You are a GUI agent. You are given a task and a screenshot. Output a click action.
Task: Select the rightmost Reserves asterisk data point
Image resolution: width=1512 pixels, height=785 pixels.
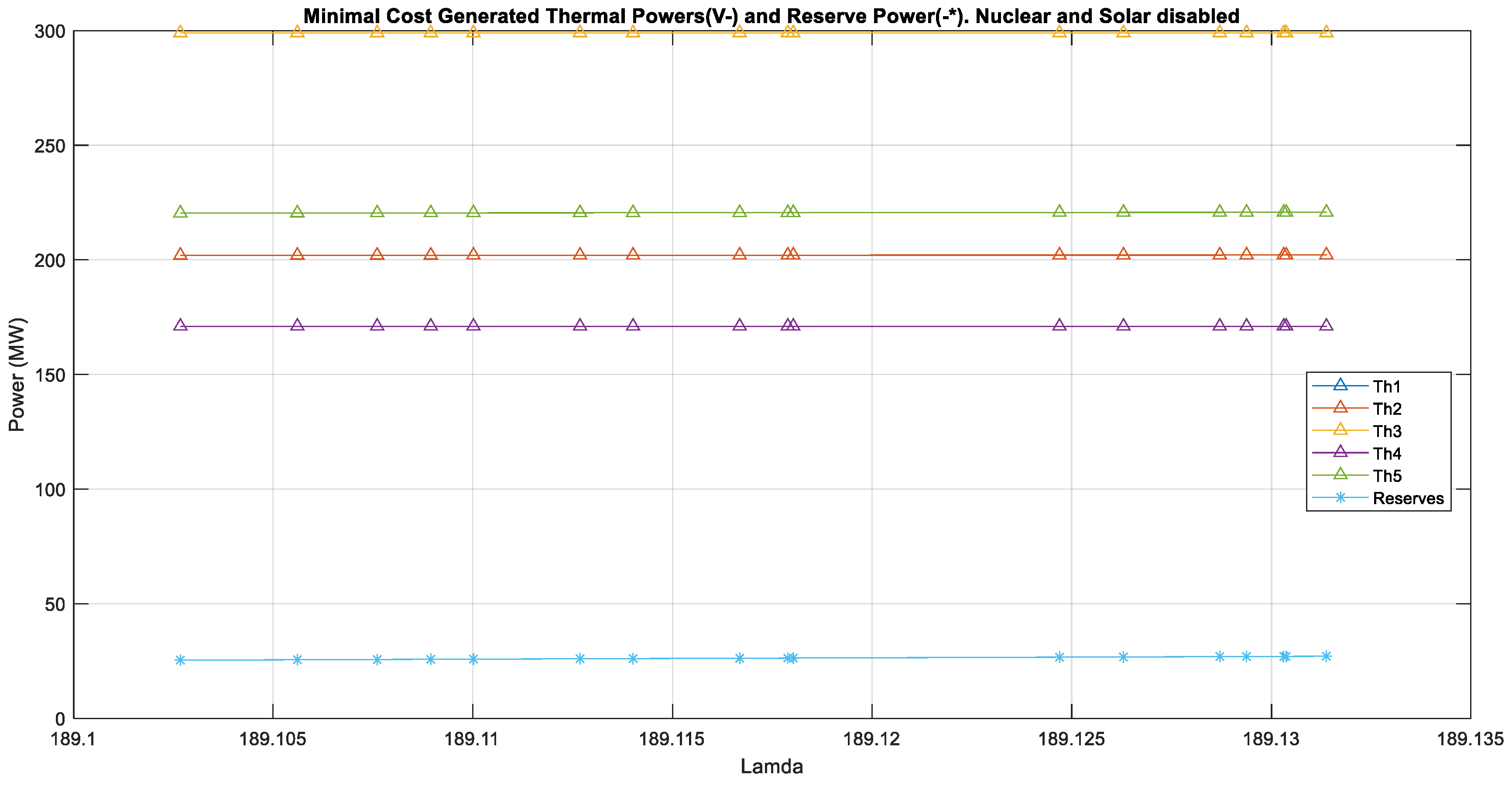coord(1326,656)
